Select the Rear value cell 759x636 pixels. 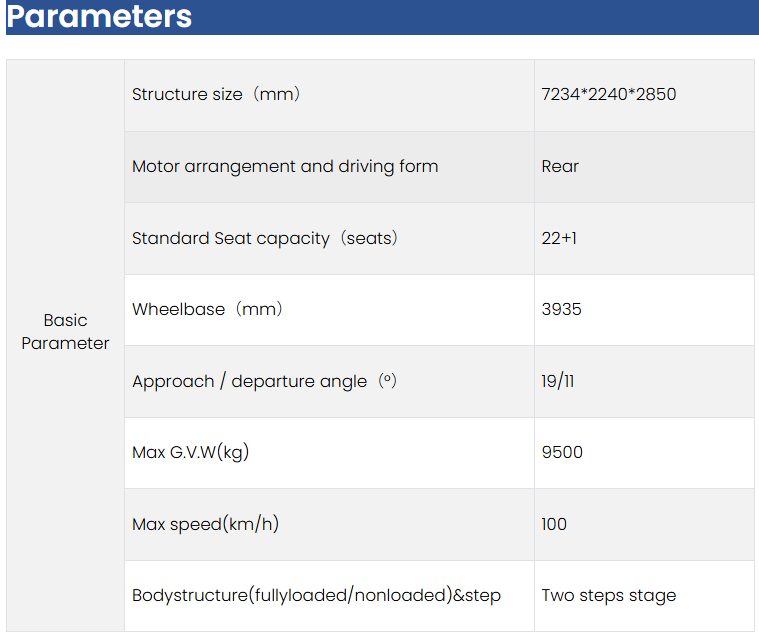click(x=560, y=167)
